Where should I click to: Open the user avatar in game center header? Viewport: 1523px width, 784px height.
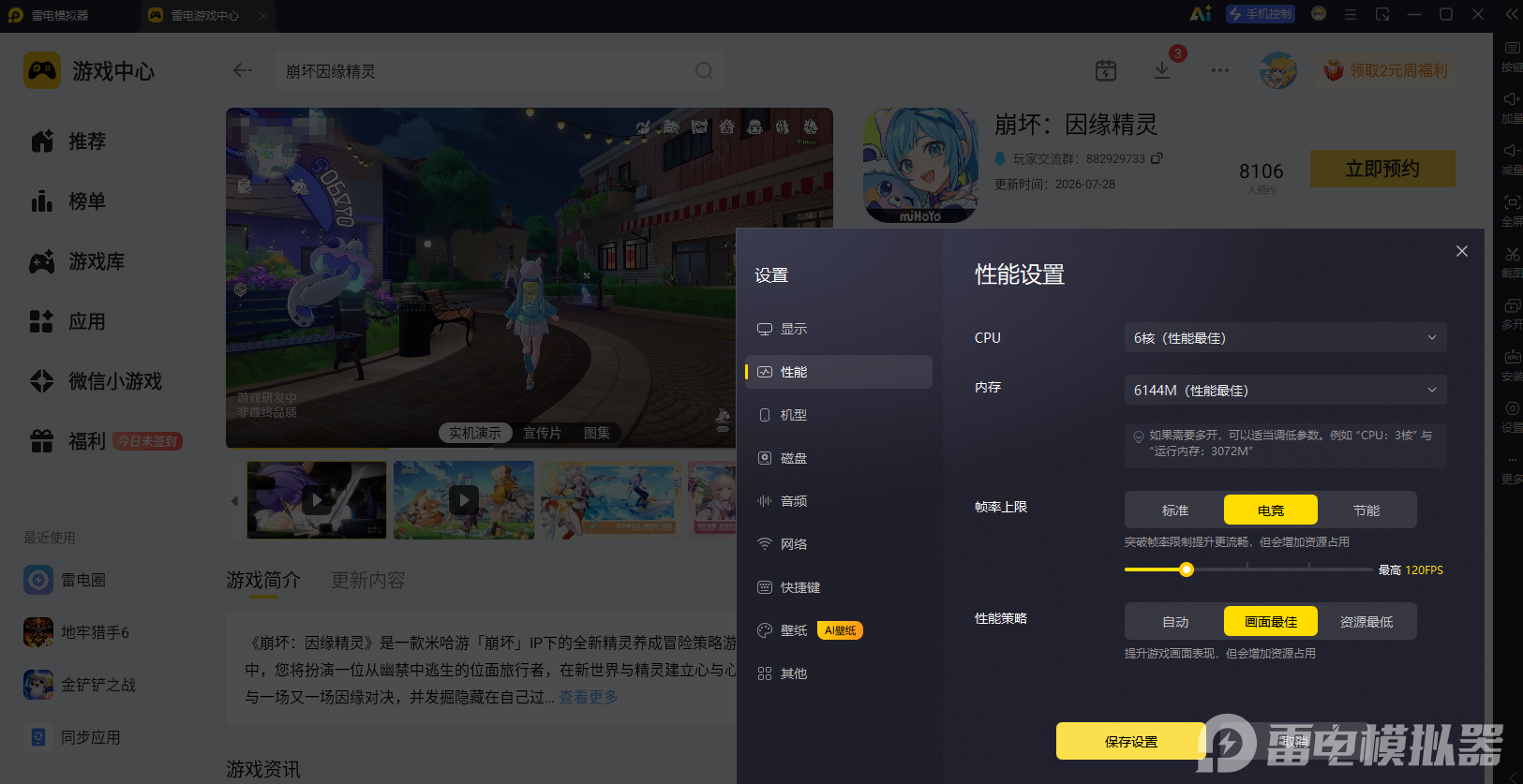click(x=1278, y=70)
